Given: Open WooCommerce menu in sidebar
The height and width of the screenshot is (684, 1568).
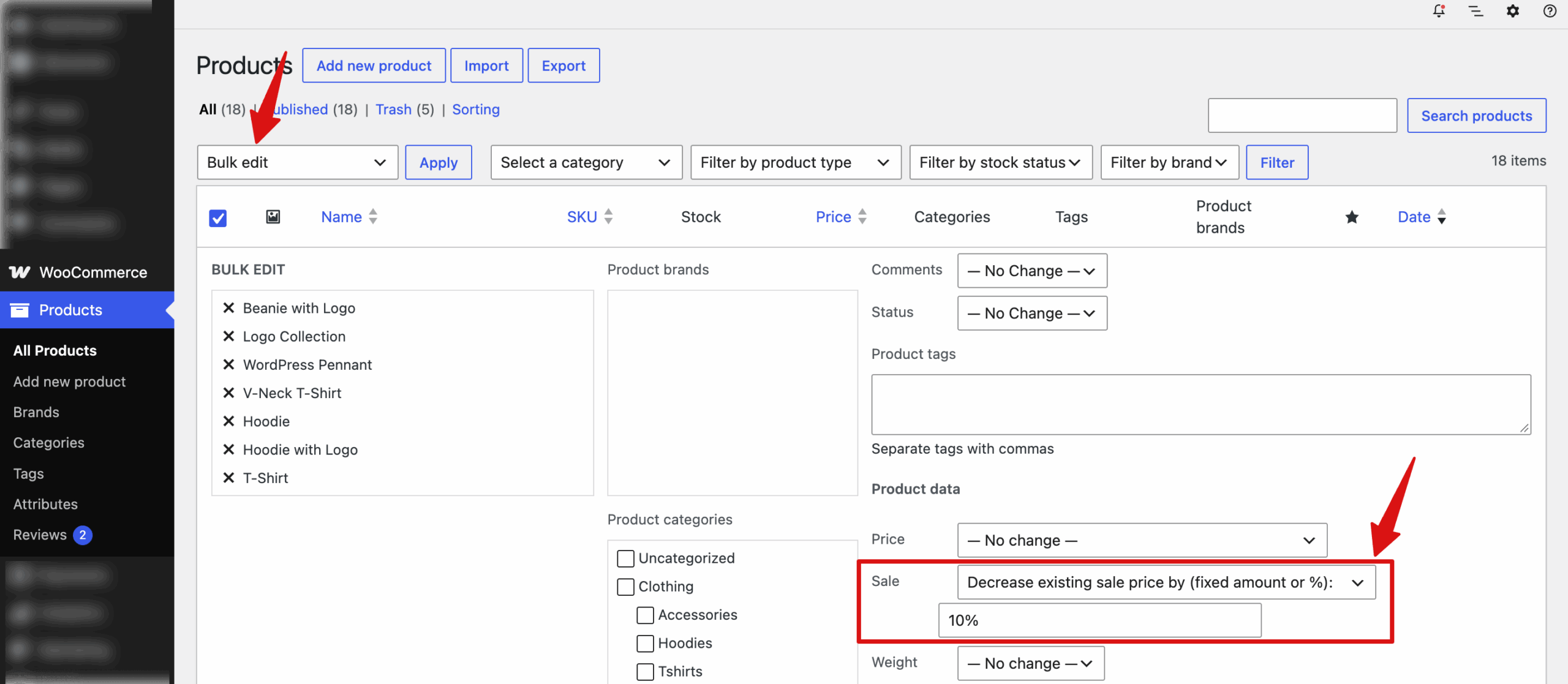Looking at the screenshot, I should pyautogui.click(x=87, y=272).
